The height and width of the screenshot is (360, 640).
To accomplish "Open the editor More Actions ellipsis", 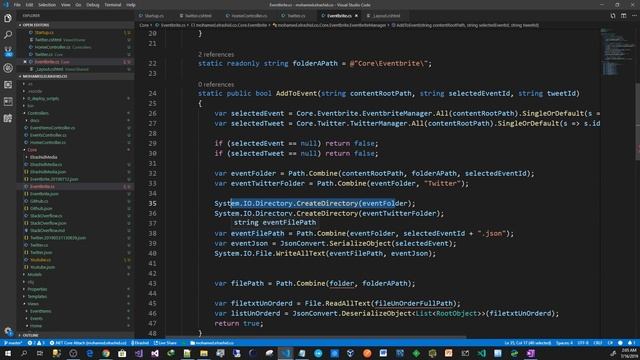I will (634, 16).
